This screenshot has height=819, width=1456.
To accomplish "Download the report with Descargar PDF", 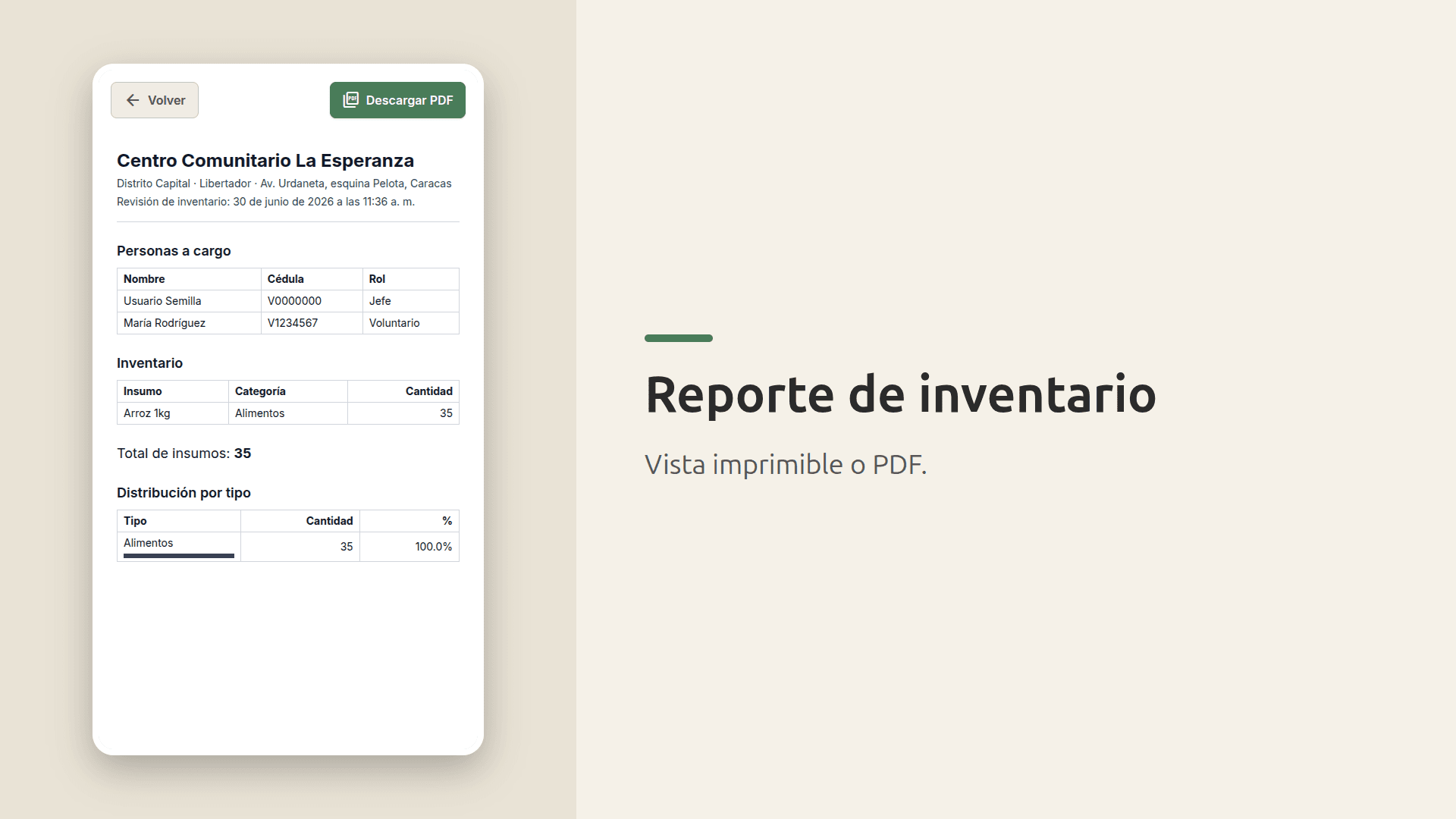I will 397,100.
